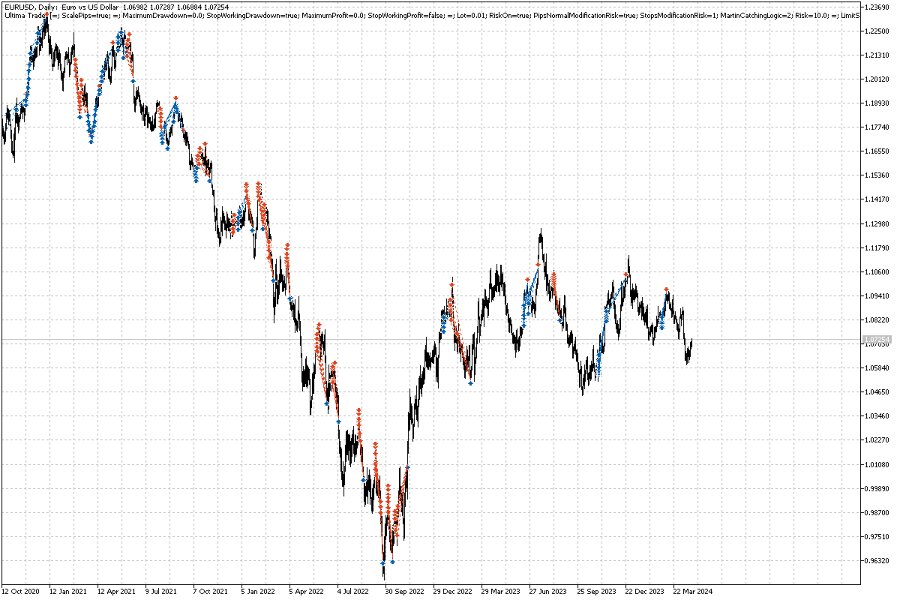Select the 1.18930 price scale value

tap(877, 103)
